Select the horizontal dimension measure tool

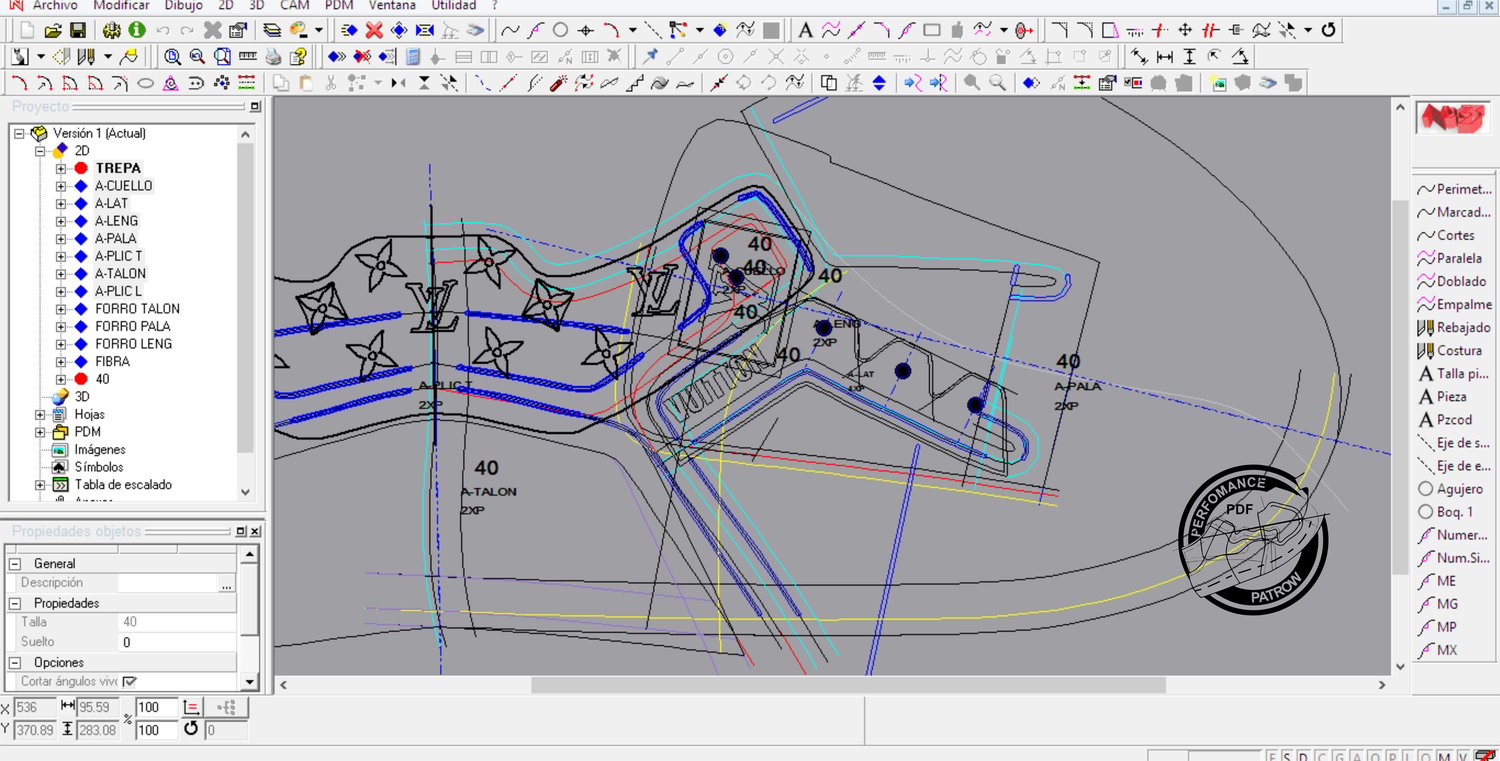coord(1164,56)
